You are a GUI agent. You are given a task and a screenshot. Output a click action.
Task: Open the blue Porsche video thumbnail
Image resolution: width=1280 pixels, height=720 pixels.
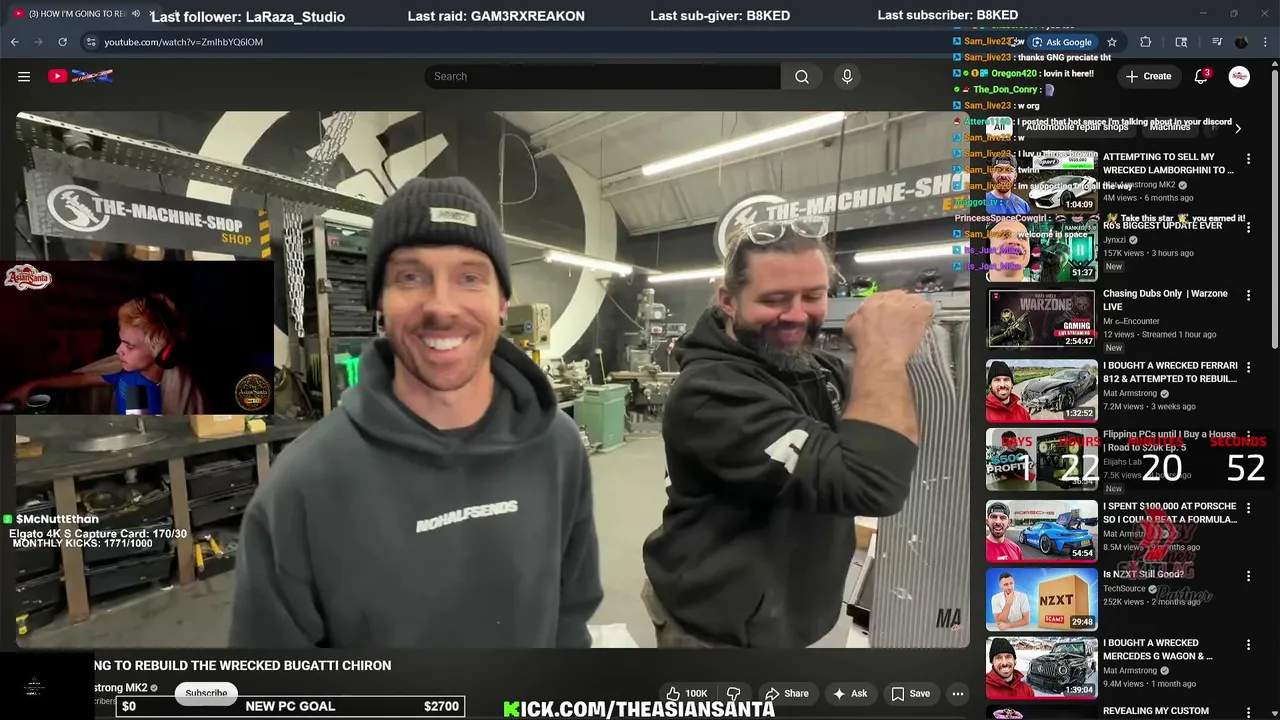tap(1042, 531)
